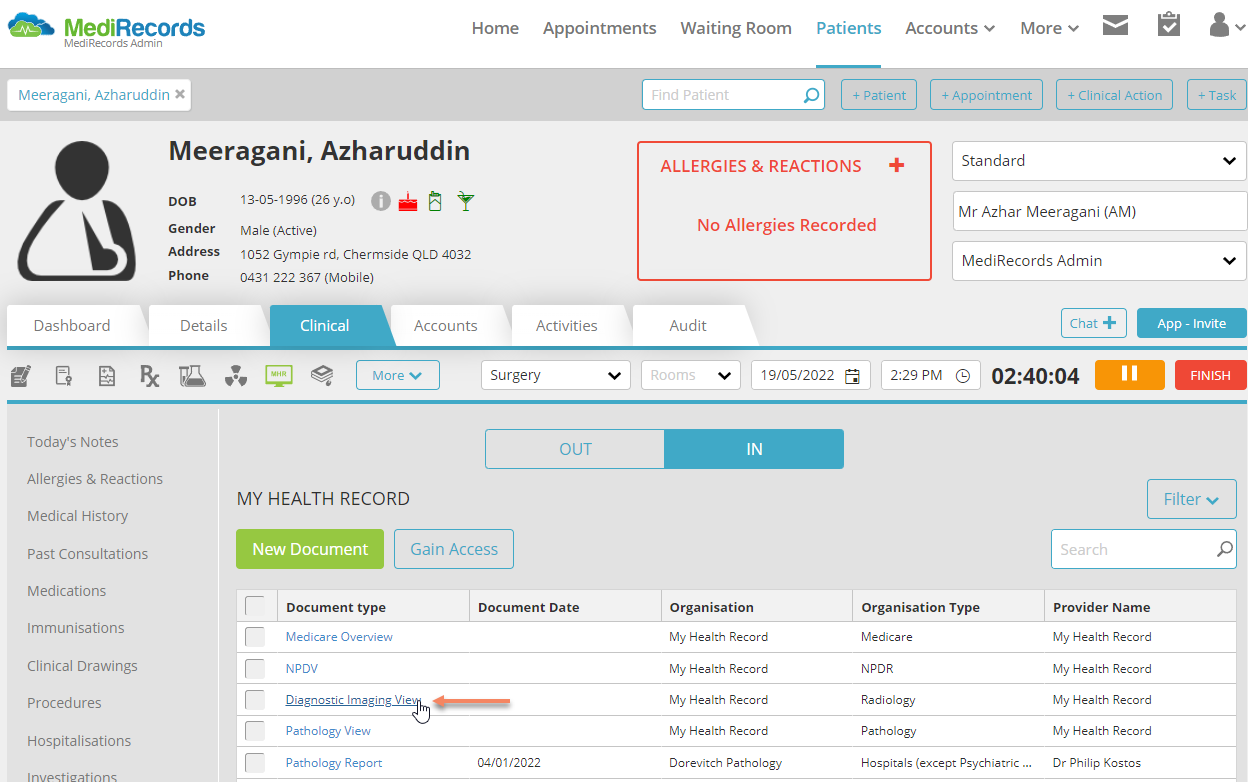Open the stacked books resources icon
Screen dimensions: 1248x782
pyautogui.click(x=322, y=376)
